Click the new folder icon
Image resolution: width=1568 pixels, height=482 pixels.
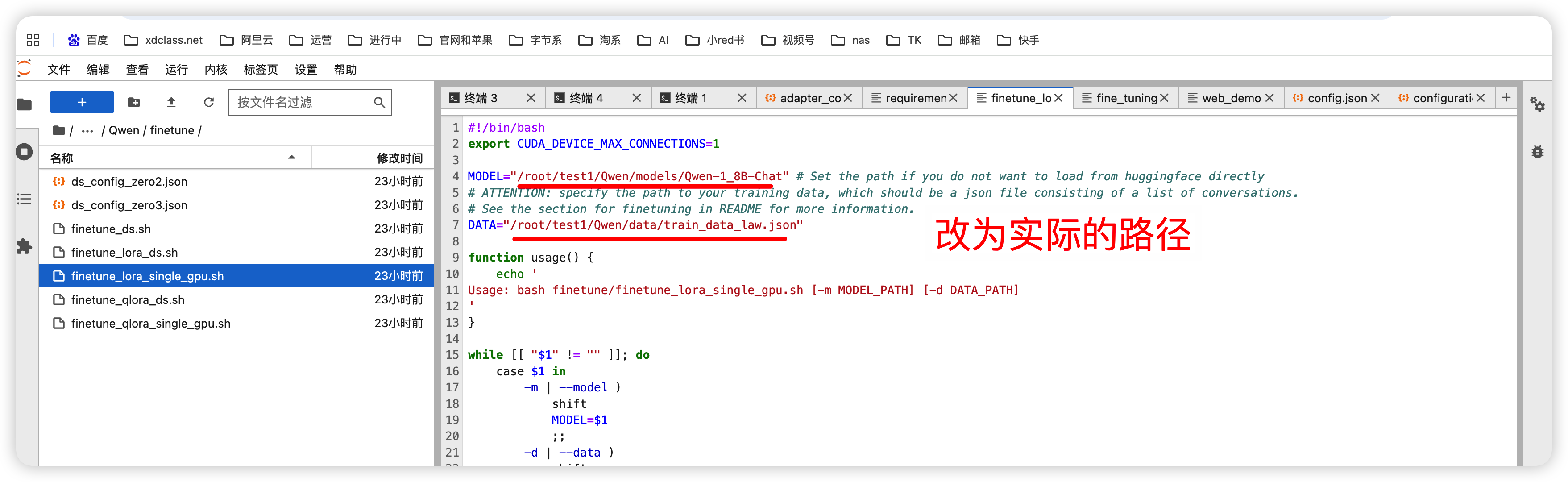134,102
